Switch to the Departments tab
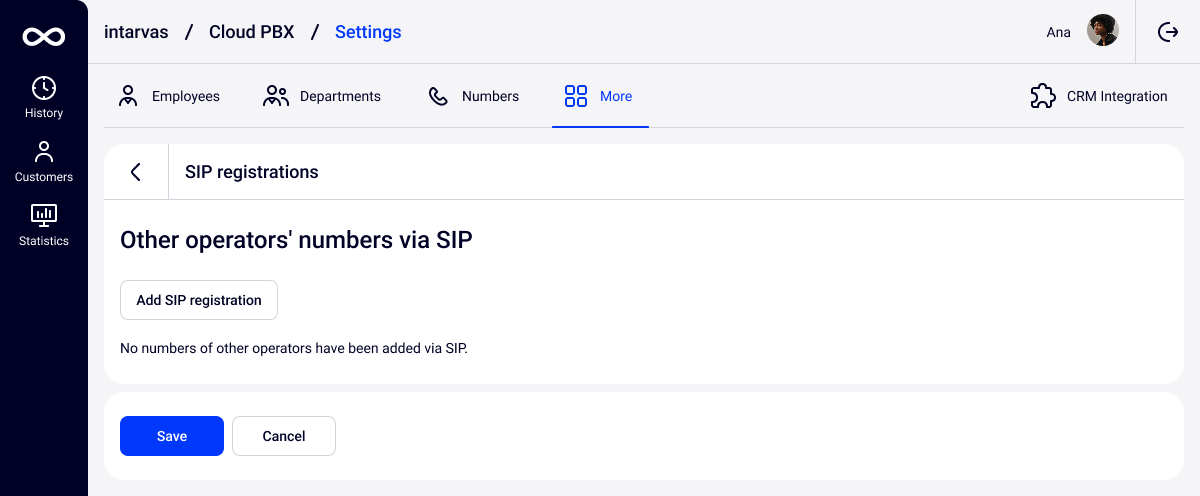The image size is (1200, 496). [340, 97]
